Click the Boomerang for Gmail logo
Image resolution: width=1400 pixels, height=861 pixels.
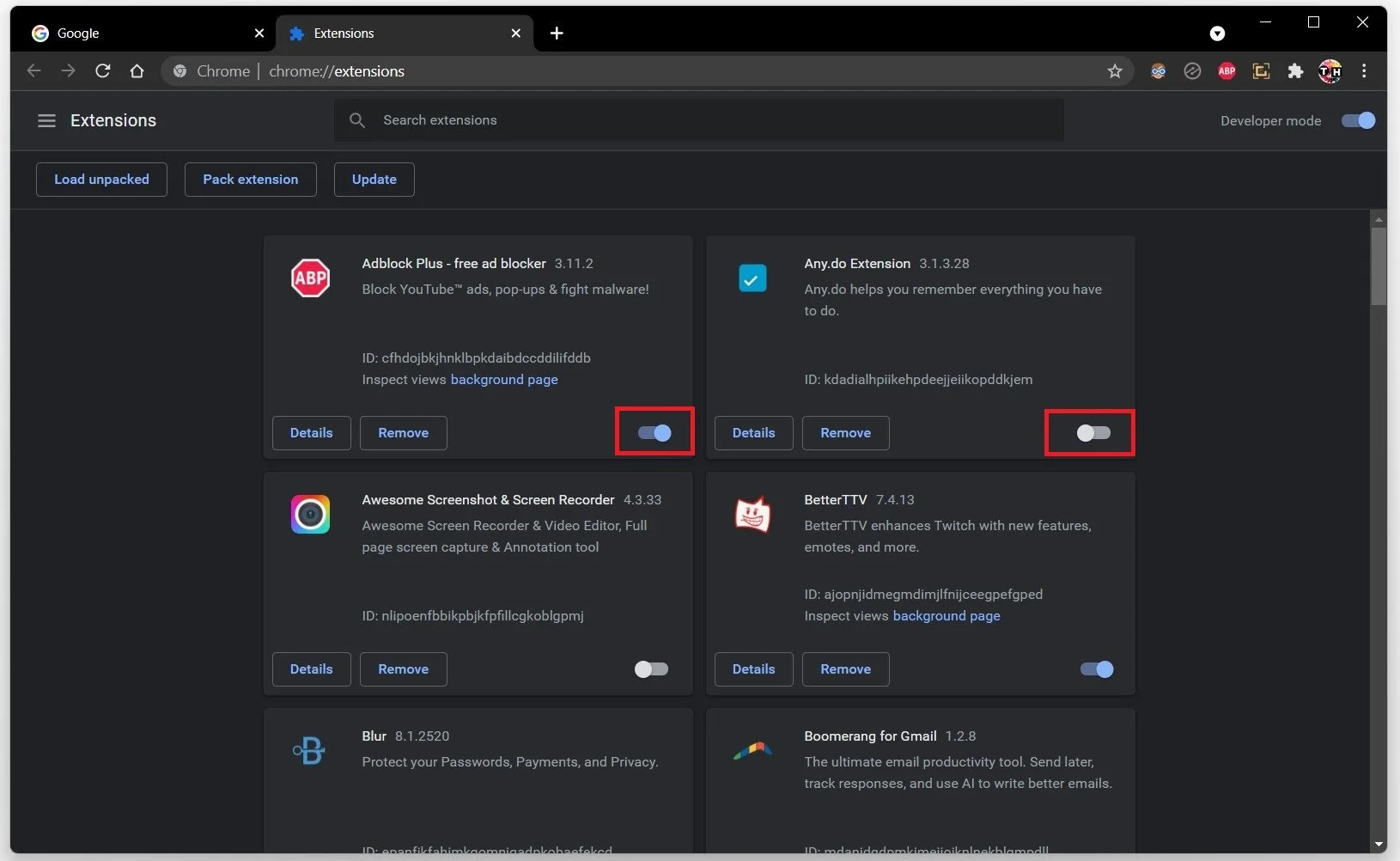pos(752,751)
